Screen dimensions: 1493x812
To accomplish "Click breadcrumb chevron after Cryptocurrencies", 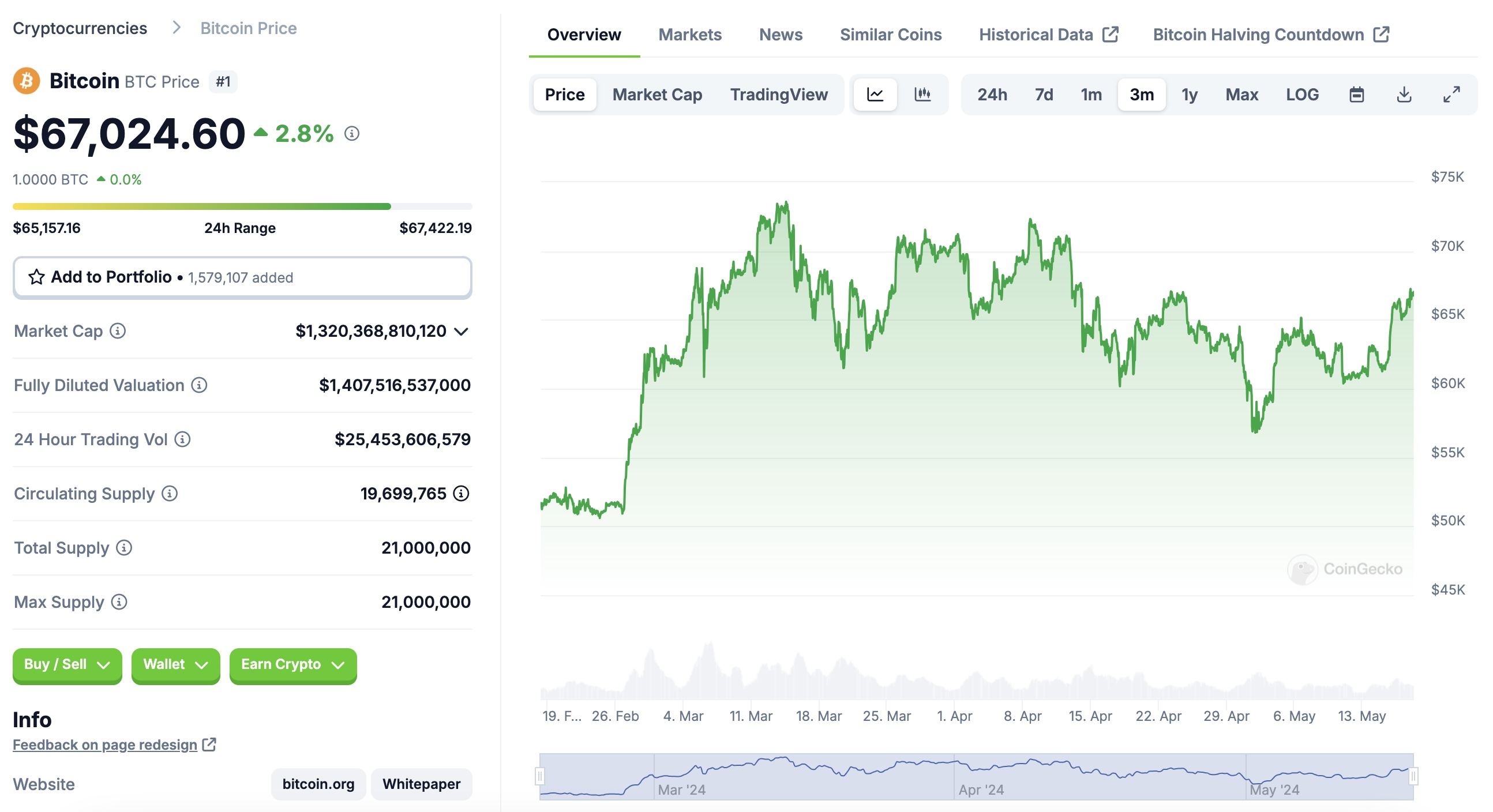I will tap(177, 28).
